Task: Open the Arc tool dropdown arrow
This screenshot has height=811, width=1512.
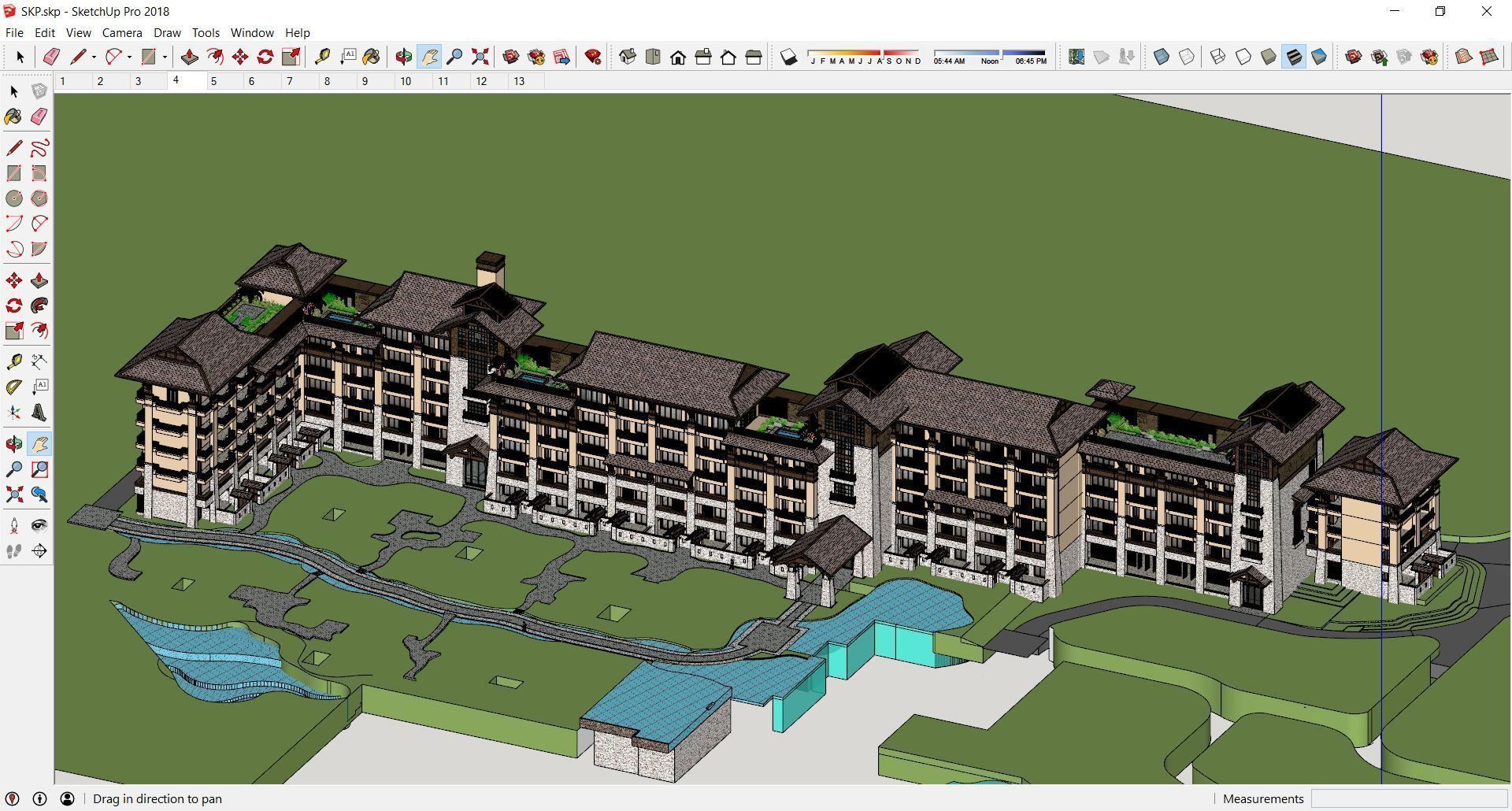Action: click(128, 57)
